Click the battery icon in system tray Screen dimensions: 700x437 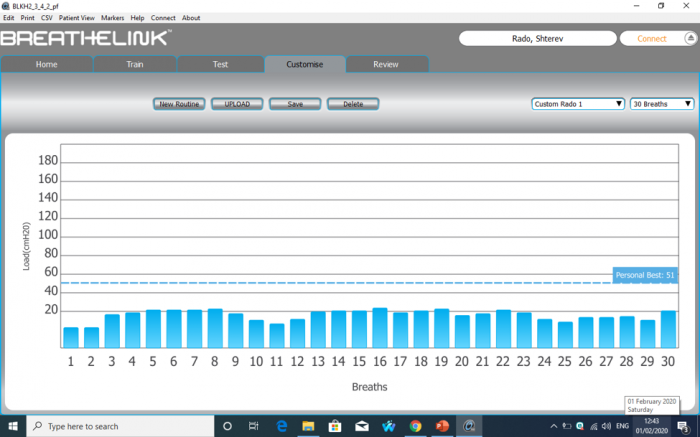(x=567, y=426)
